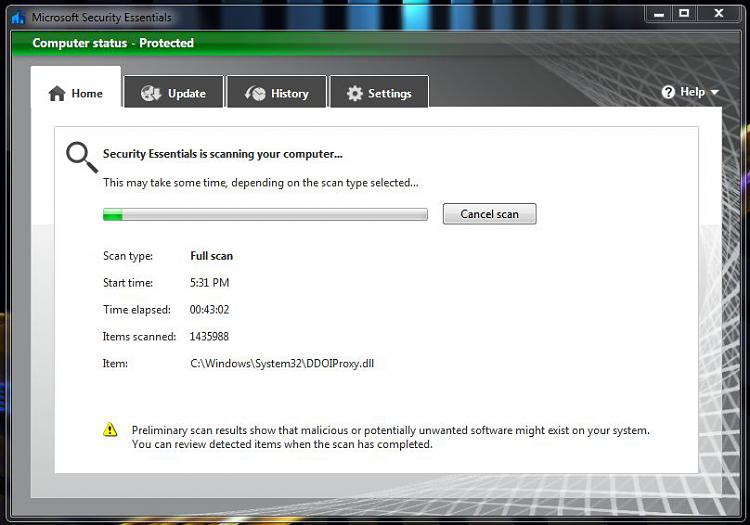Maximize the Security Essentials window
750x525 pixels.
(x=684, y=14)
